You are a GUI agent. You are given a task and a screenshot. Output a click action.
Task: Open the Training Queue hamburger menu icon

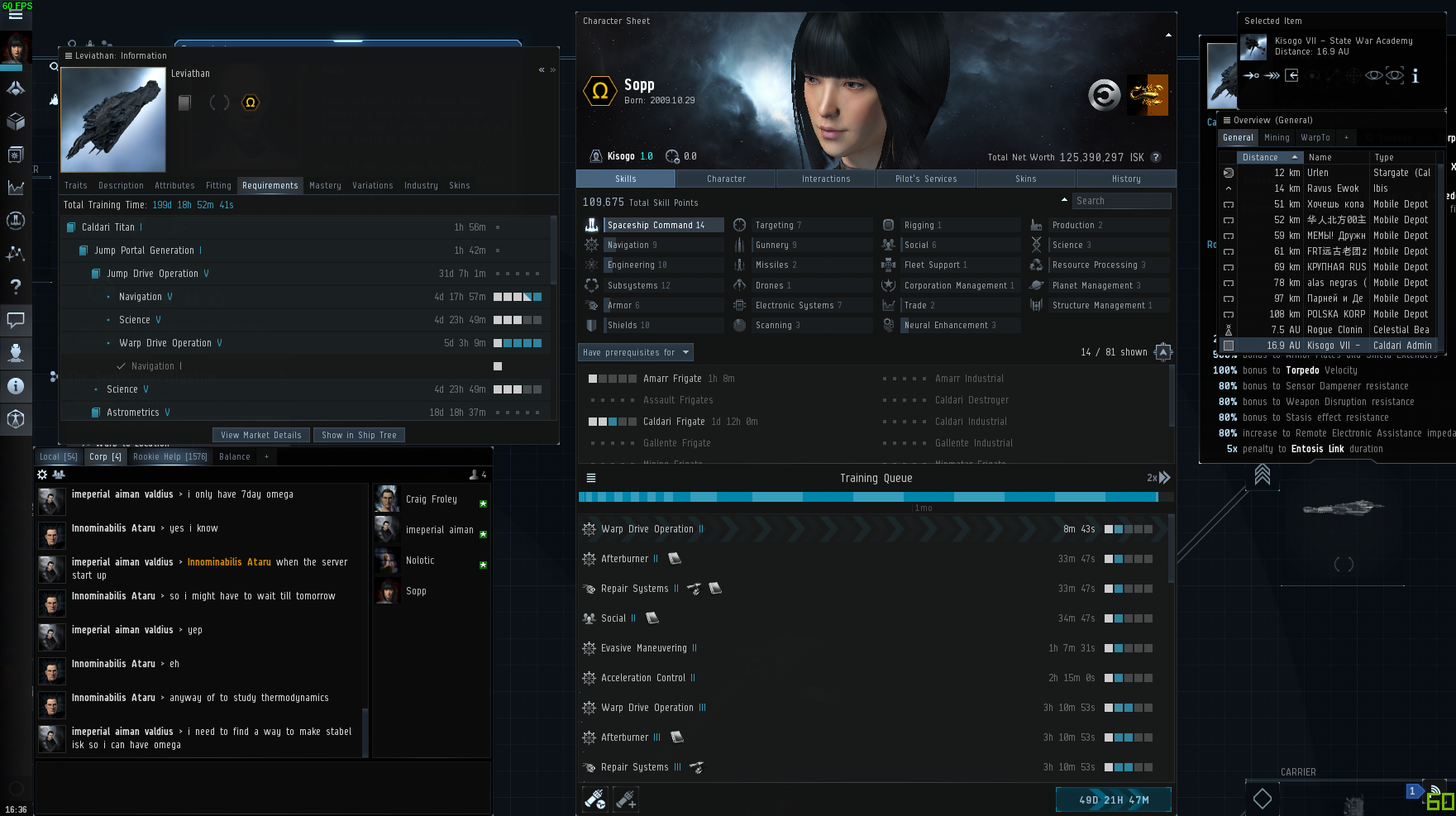click(590, 478)
